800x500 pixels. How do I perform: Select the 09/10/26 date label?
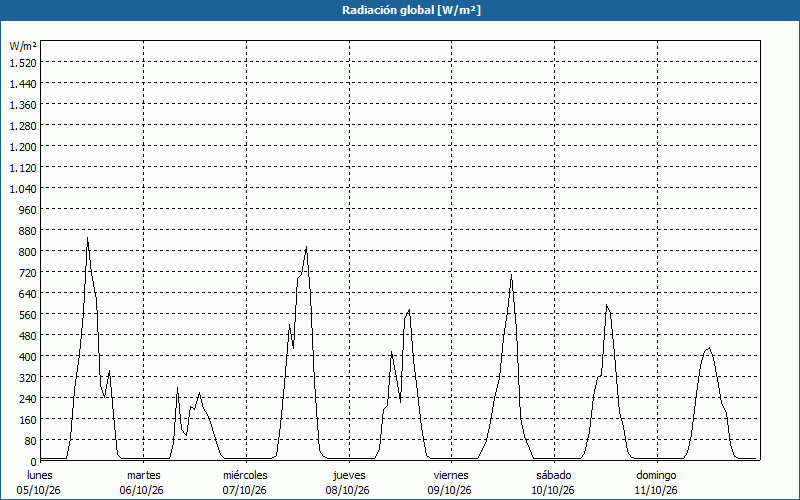click(450, 491)
